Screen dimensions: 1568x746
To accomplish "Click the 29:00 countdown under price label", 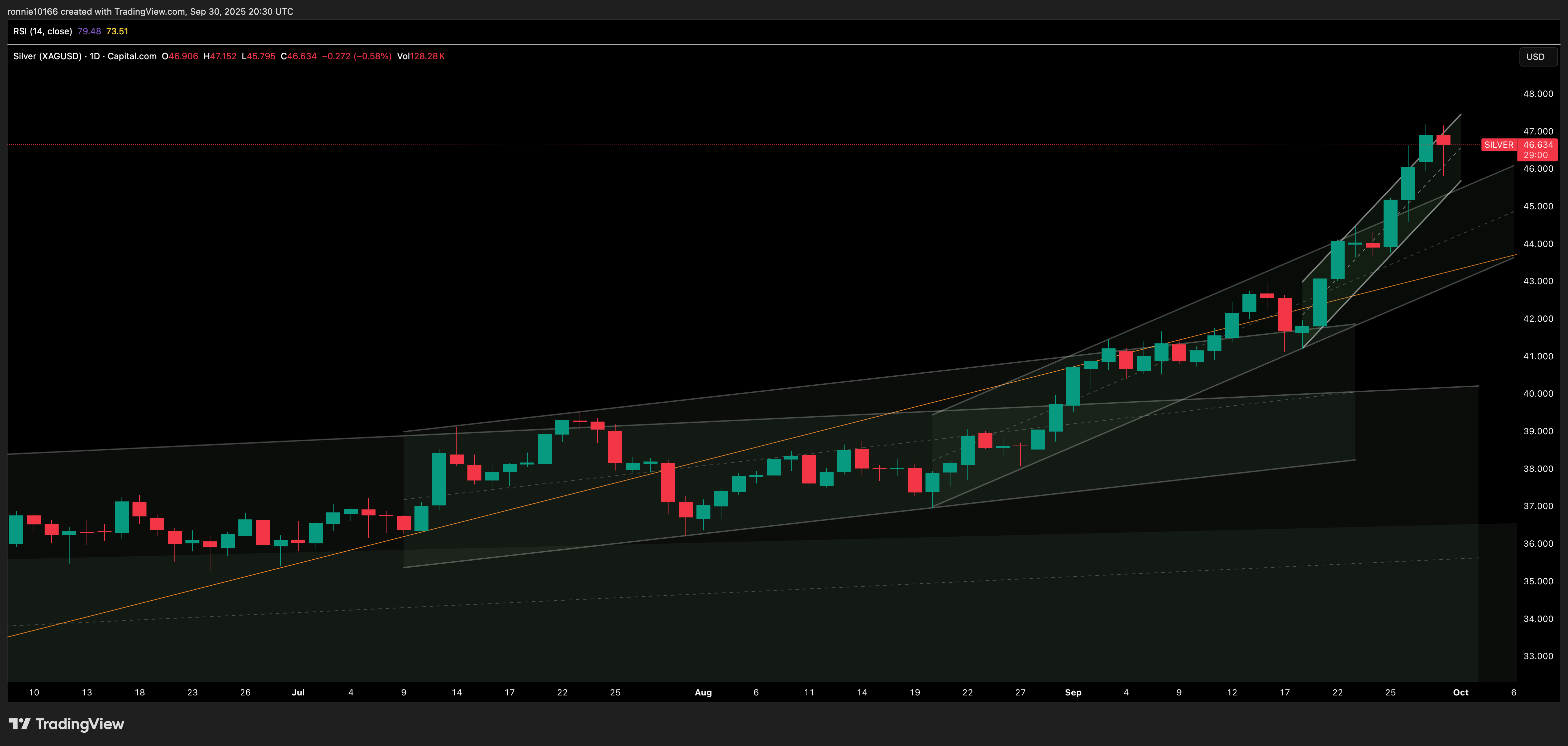I will point(1535,155).
